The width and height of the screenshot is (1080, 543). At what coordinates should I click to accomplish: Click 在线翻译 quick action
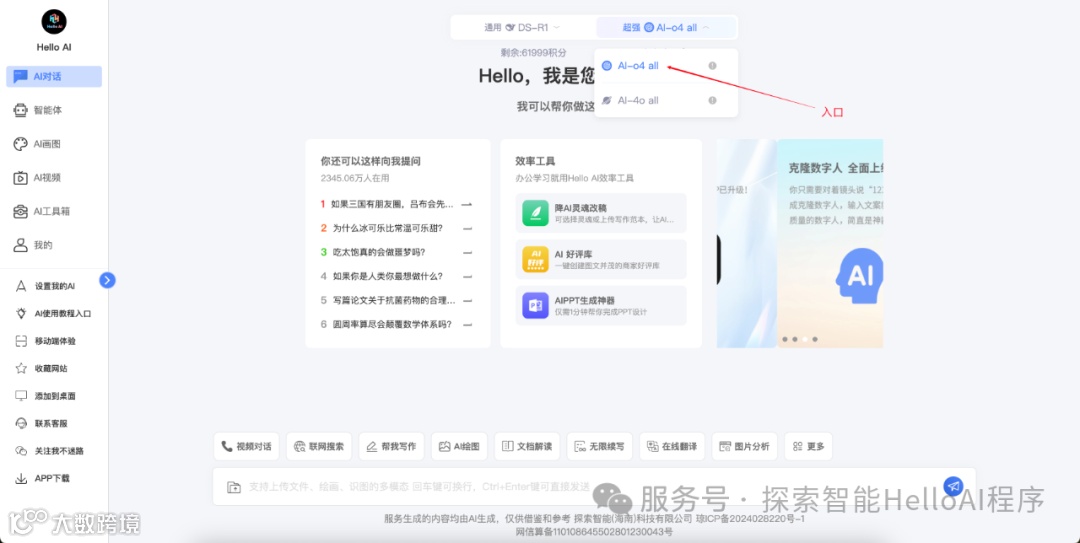(672, 447)
